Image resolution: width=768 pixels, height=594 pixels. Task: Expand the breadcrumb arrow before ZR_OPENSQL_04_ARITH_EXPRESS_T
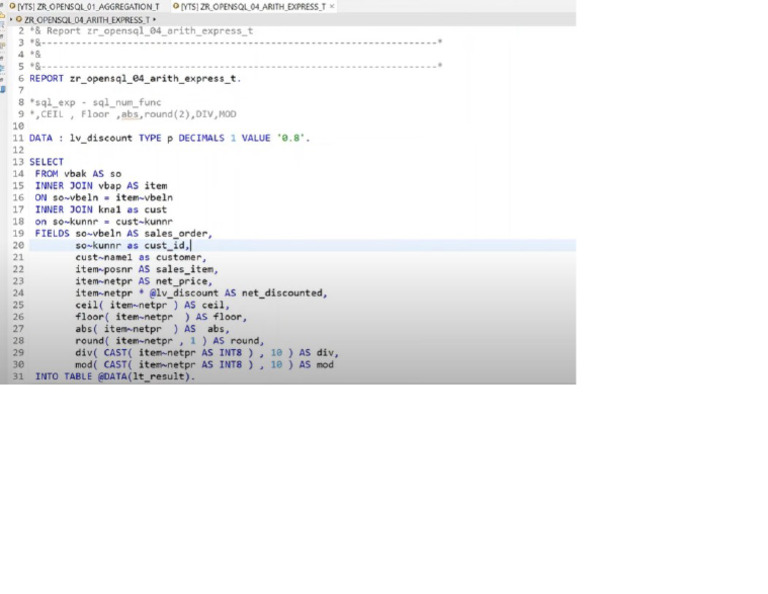coord(11,20)
